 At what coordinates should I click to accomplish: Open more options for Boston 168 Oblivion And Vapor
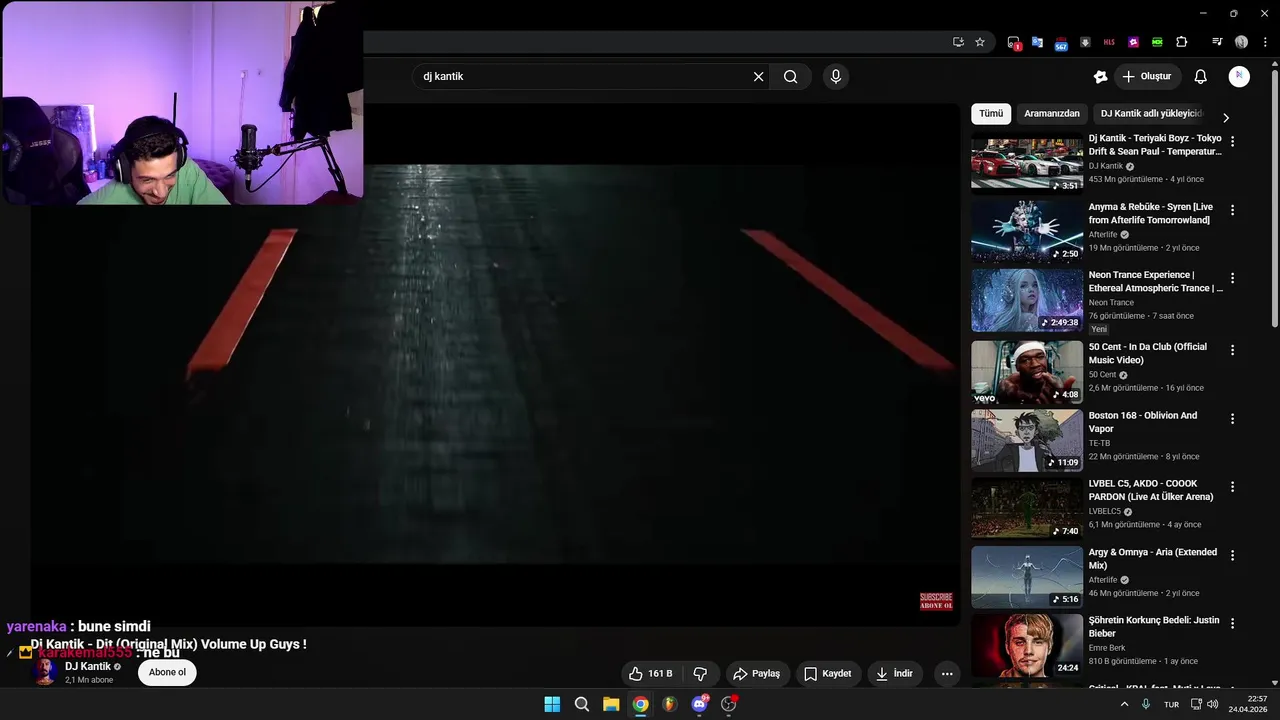(1232, 419)
